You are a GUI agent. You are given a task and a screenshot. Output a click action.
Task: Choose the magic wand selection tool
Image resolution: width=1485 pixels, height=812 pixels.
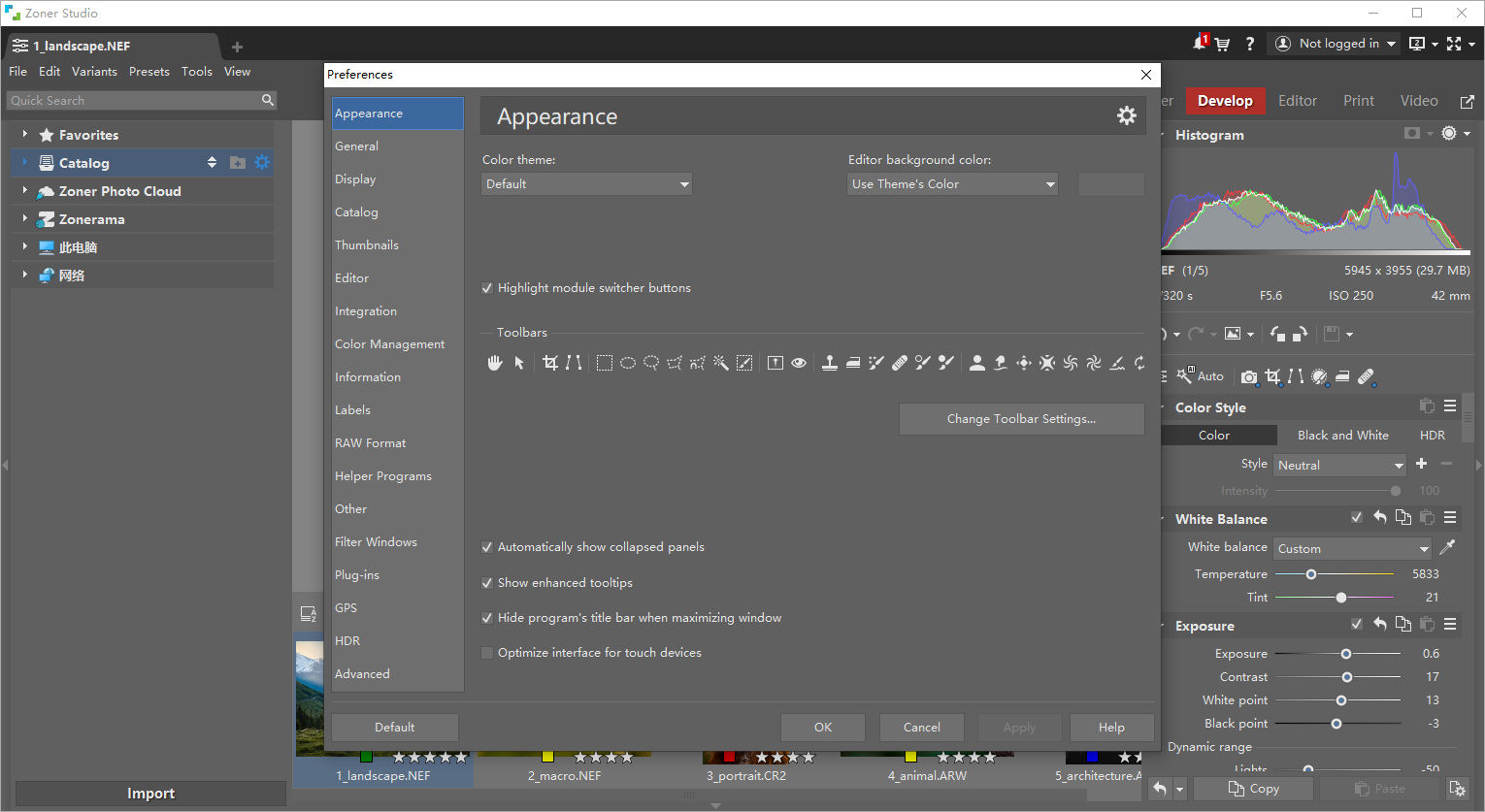(721, 363)
